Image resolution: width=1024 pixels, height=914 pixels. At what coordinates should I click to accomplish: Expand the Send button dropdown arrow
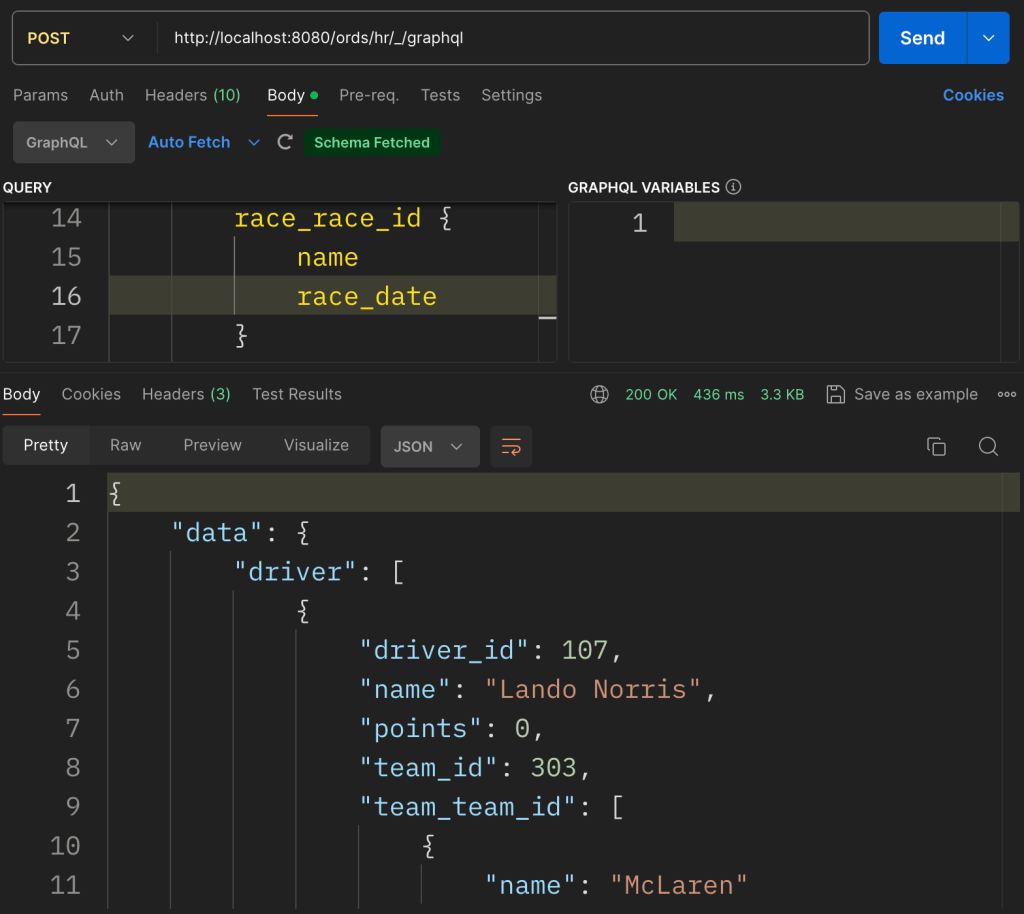pos(989,38)
